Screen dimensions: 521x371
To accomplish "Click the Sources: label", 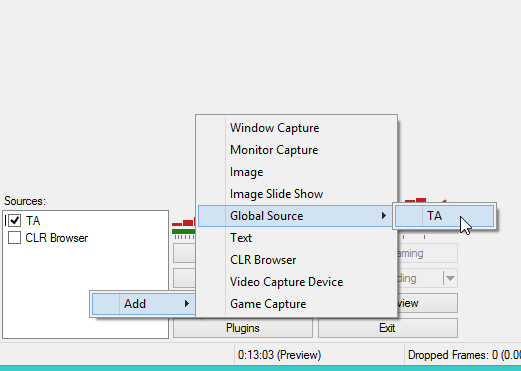I will click(x=25, y=201).
